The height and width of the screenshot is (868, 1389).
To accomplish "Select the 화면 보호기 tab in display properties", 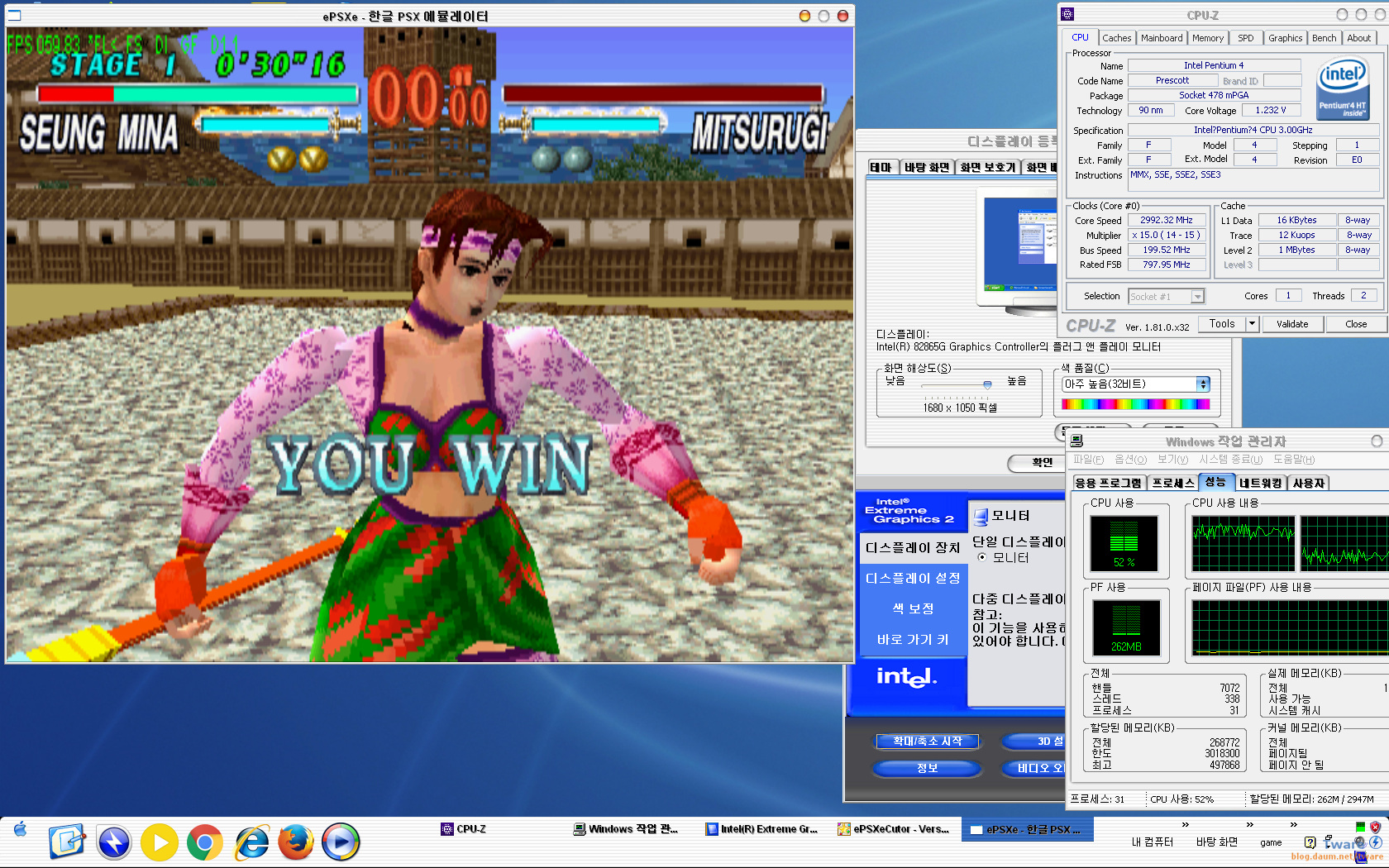I will point(988,168).
